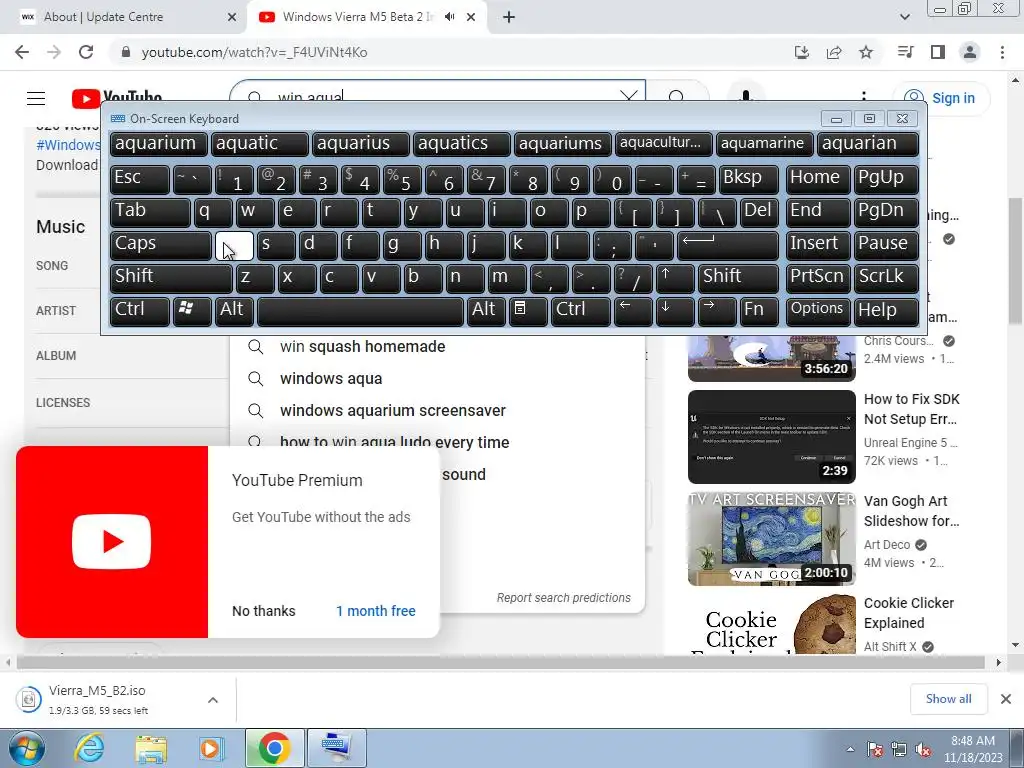
Task: Select the 'aquarium' word prediction
Action: point(158,144)
